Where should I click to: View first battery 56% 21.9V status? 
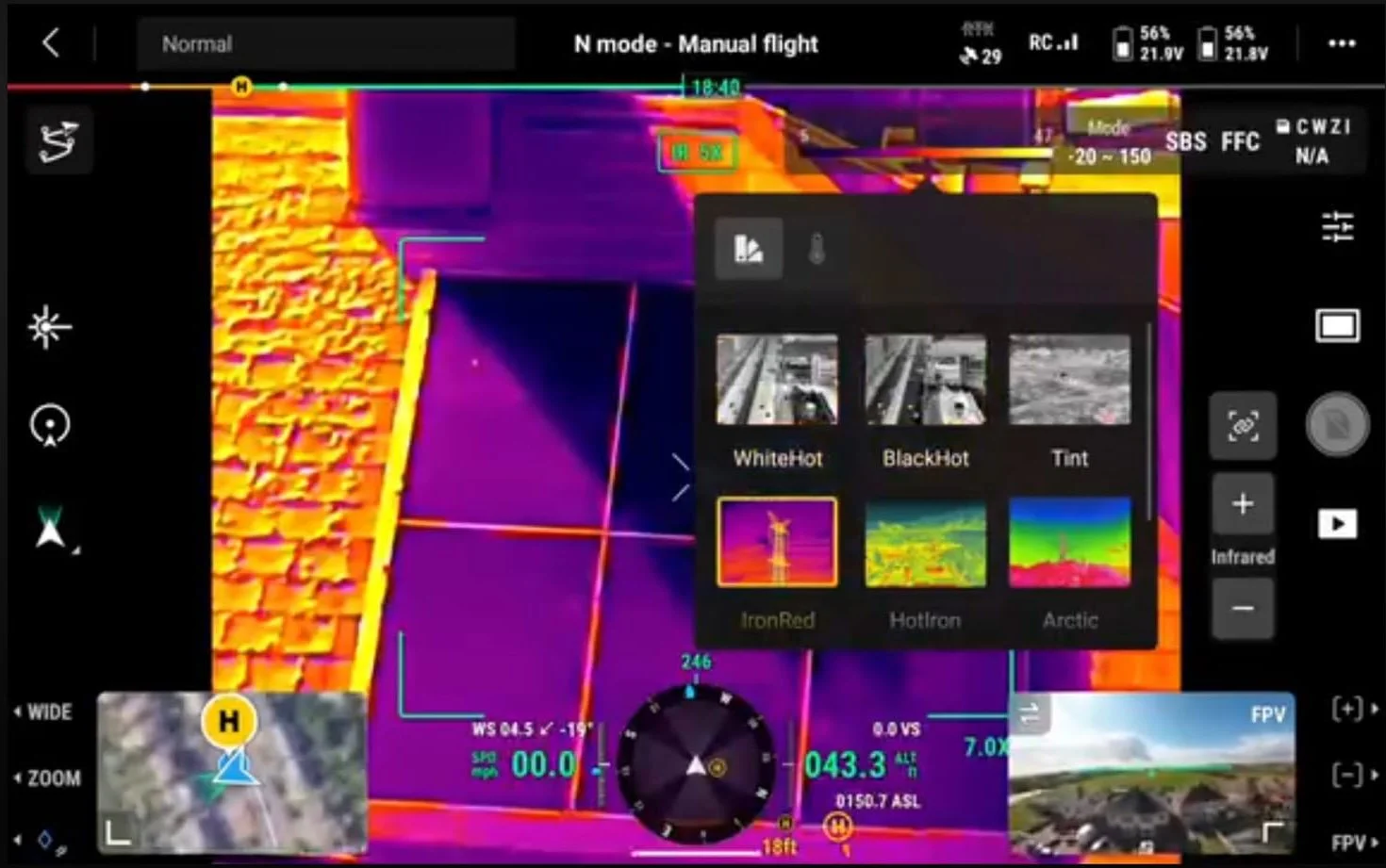click(1147, 43)
